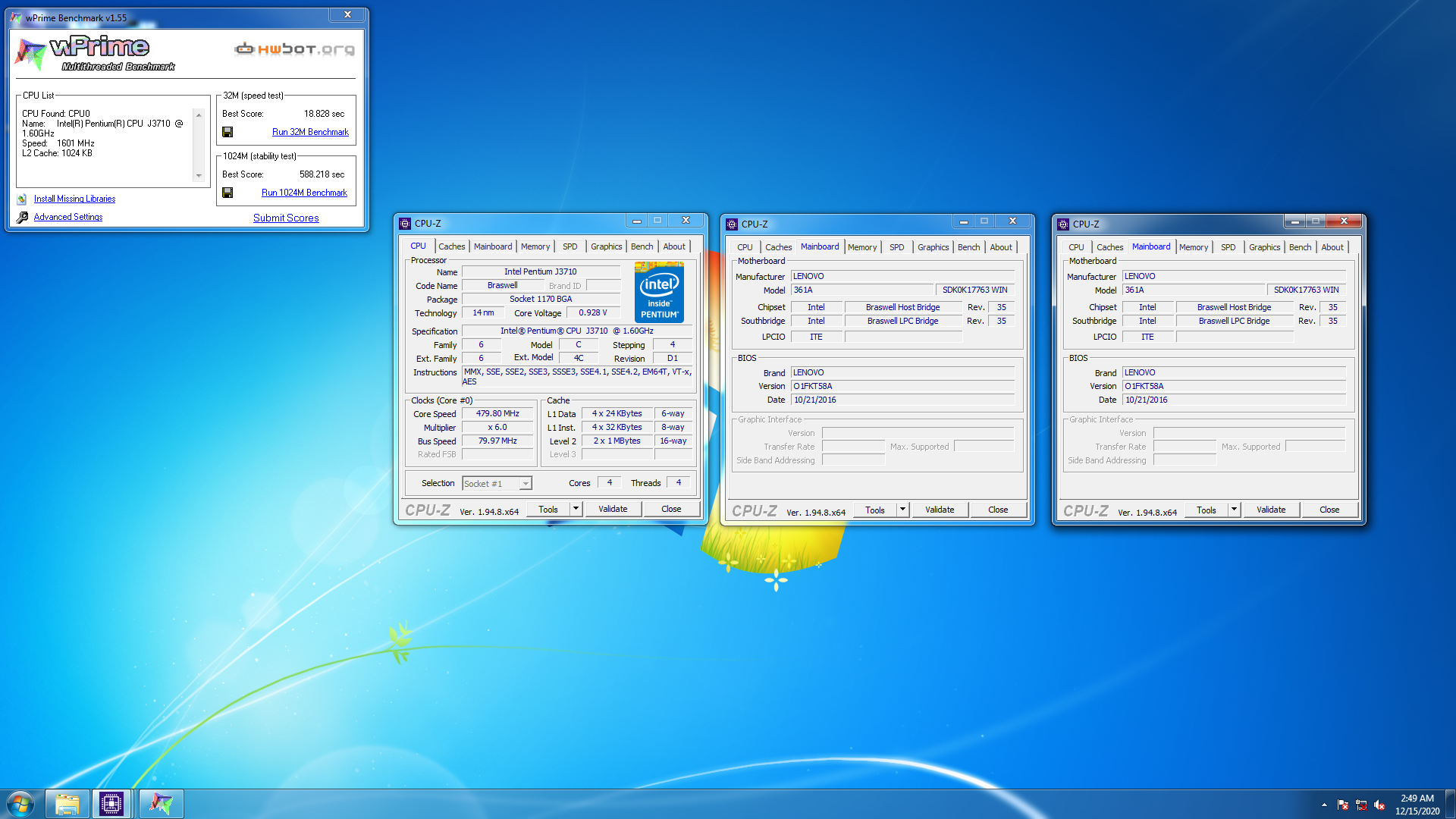Click the taskbar clock 2:49 AM
The height and width of the screenshot is (819, 1456).
(1417, 798)
